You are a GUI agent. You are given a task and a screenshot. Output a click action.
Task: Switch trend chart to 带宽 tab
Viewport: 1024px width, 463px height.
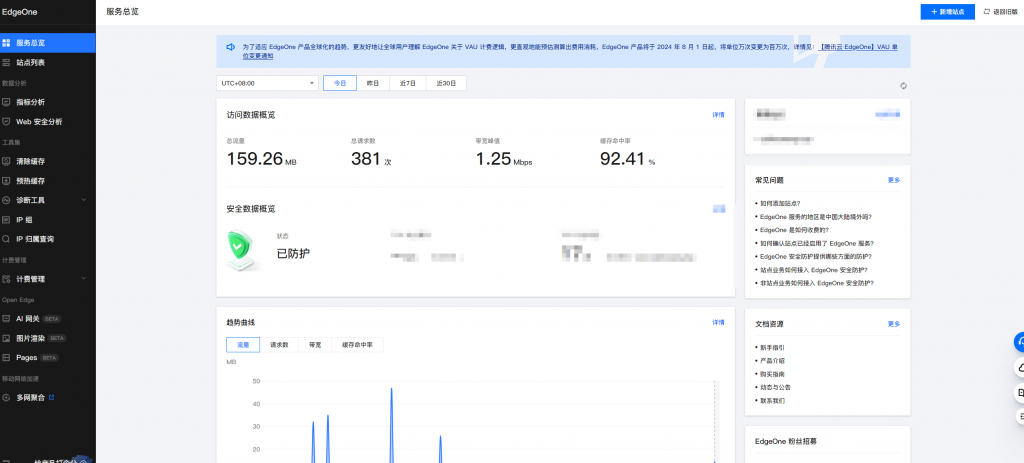click(x=315, y=345)
